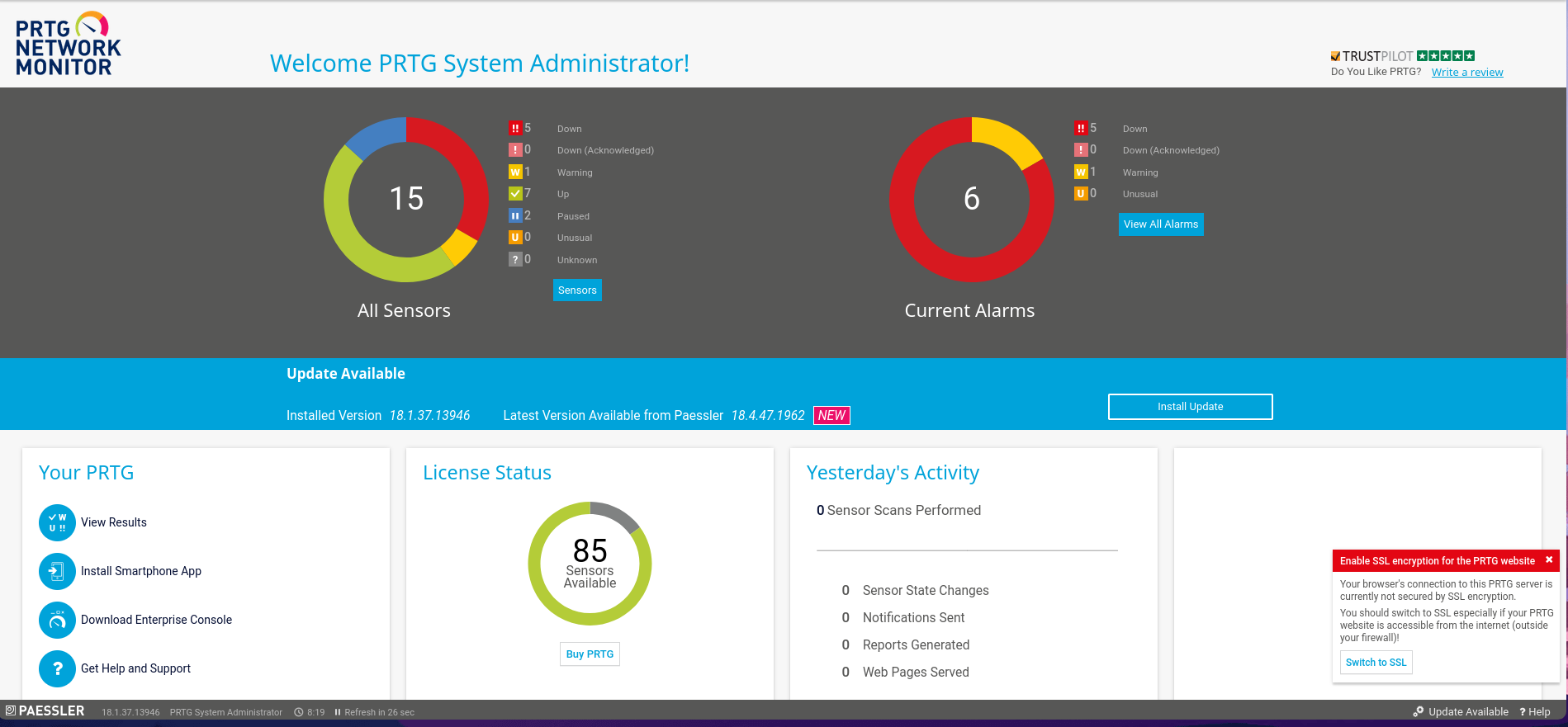Click the Warning icon in Current Alarms
This screenshot has height=727, width=1568.
click(1081, 172)
